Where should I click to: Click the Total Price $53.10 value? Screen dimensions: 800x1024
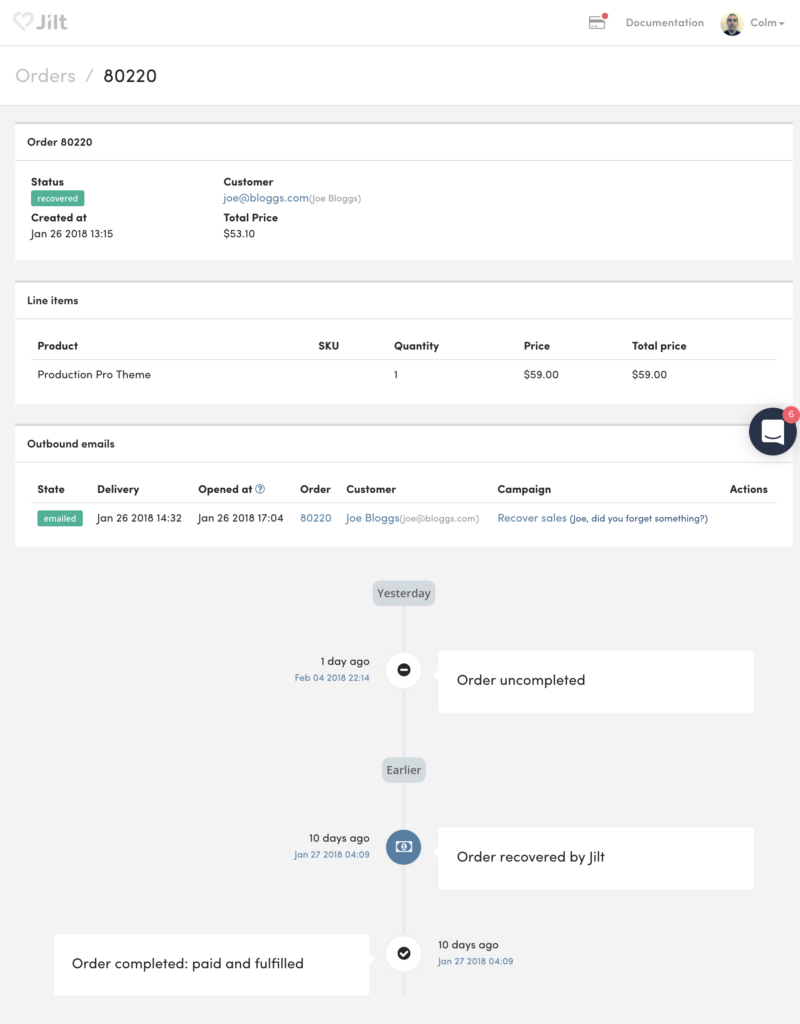[239, 234]
